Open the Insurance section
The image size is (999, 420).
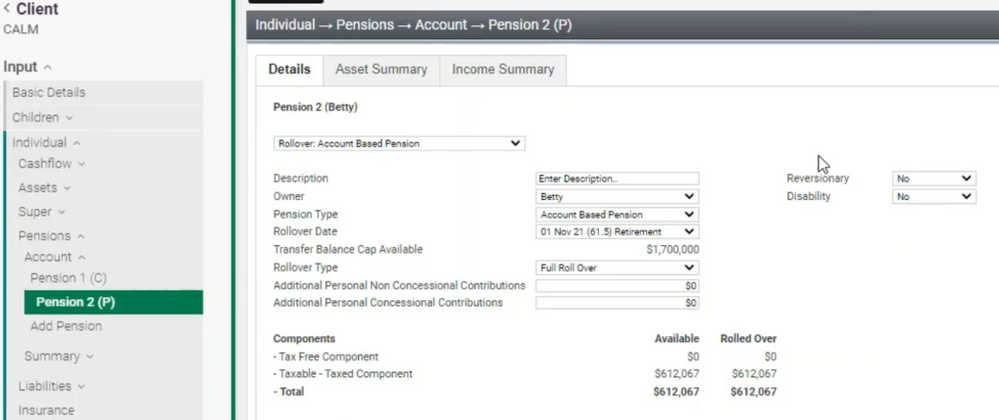point(46,410)
